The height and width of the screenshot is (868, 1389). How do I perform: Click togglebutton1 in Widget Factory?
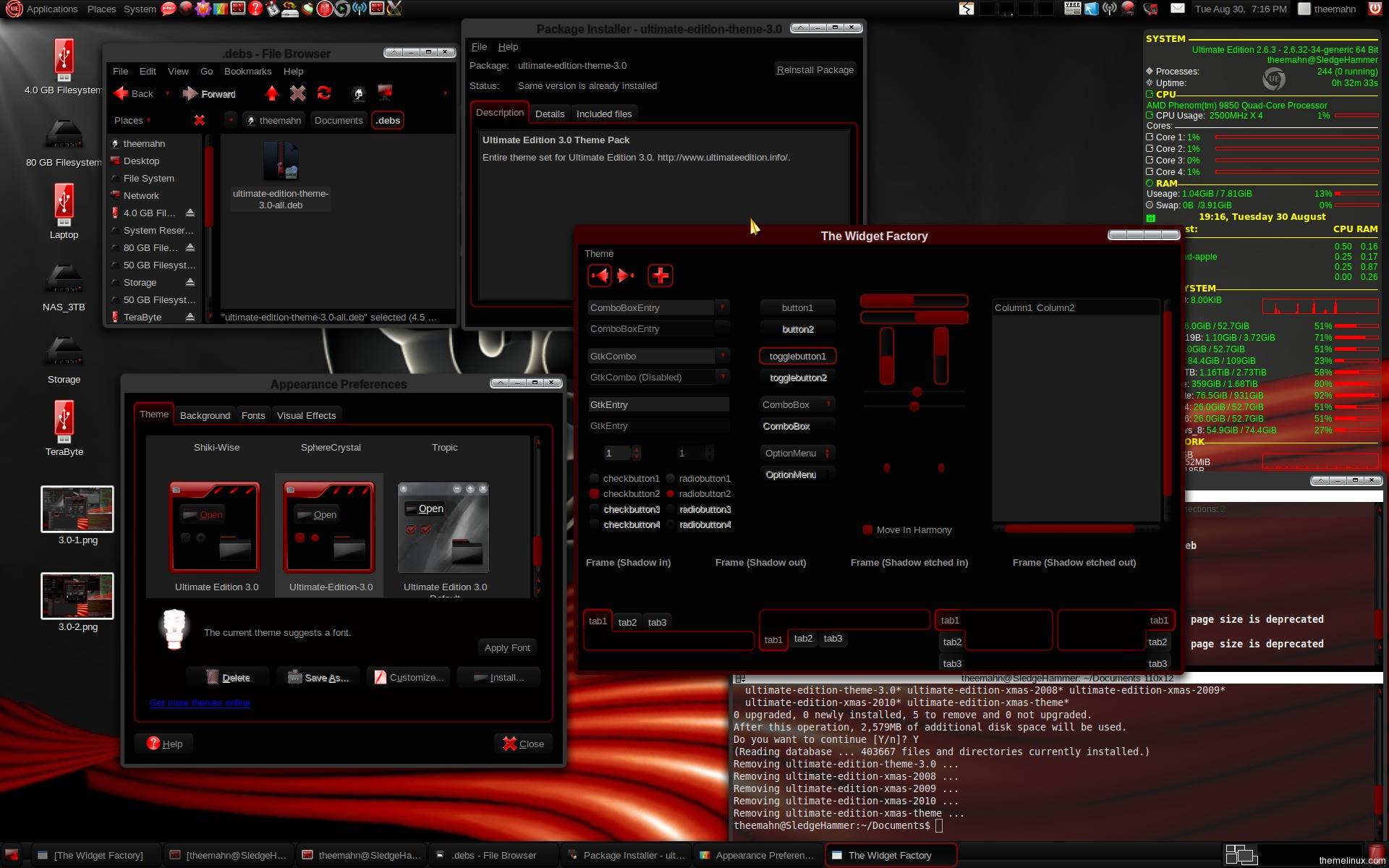point(797,356)
